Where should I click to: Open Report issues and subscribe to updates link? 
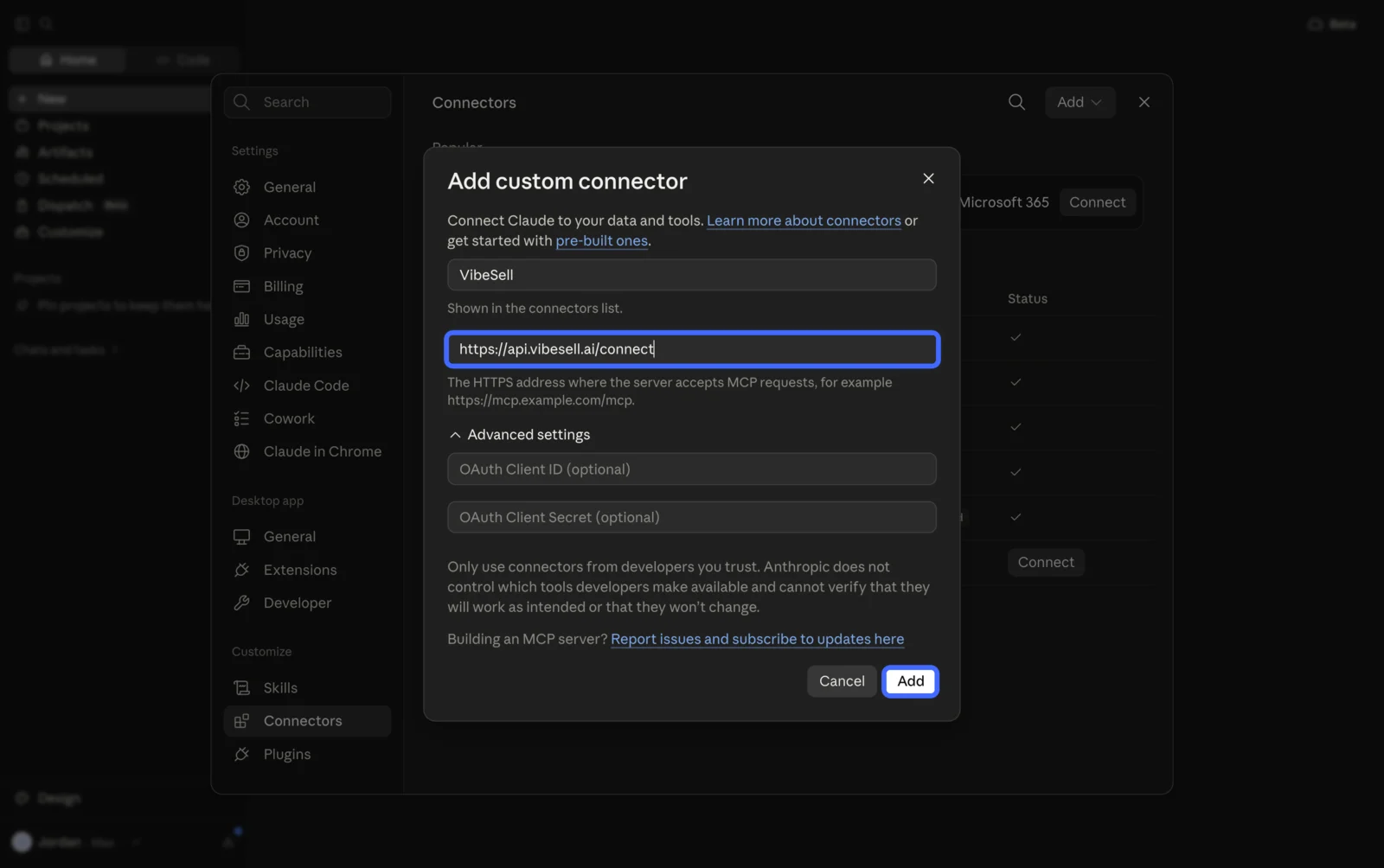[757, 639]
